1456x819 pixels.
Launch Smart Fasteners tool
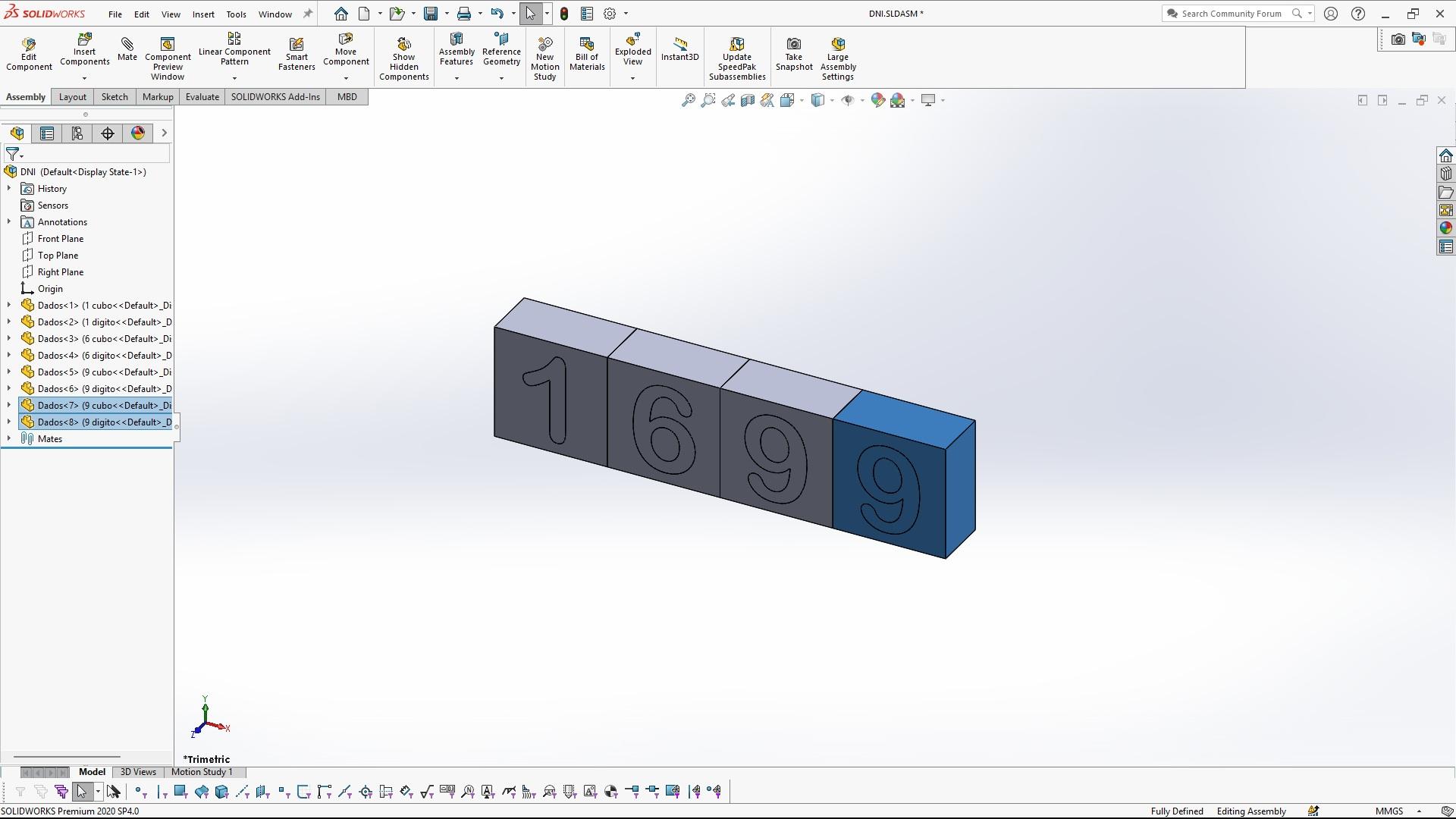(x=297, y=54)
